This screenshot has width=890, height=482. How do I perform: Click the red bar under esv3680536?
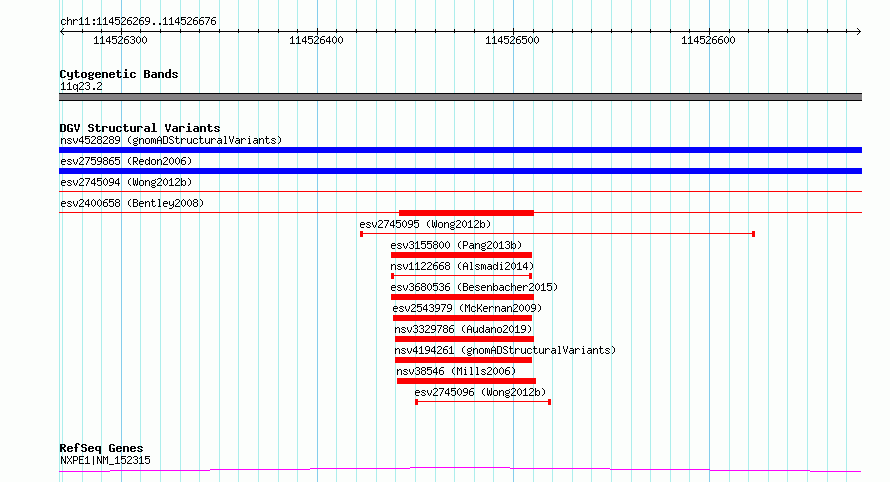pos(463,297)
